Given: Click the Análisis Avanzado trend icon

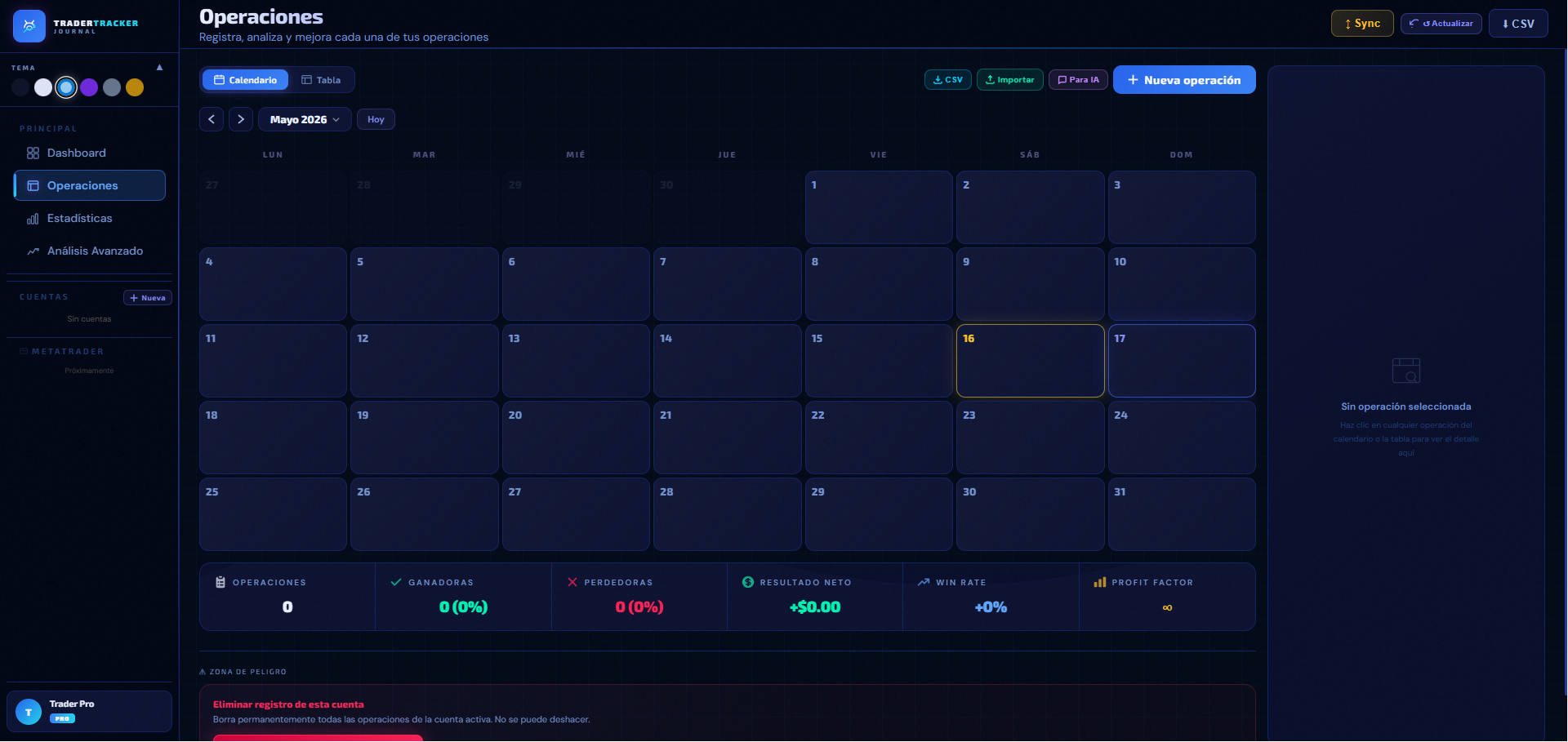Looking at the screenshot, I should tap(33, 251).
